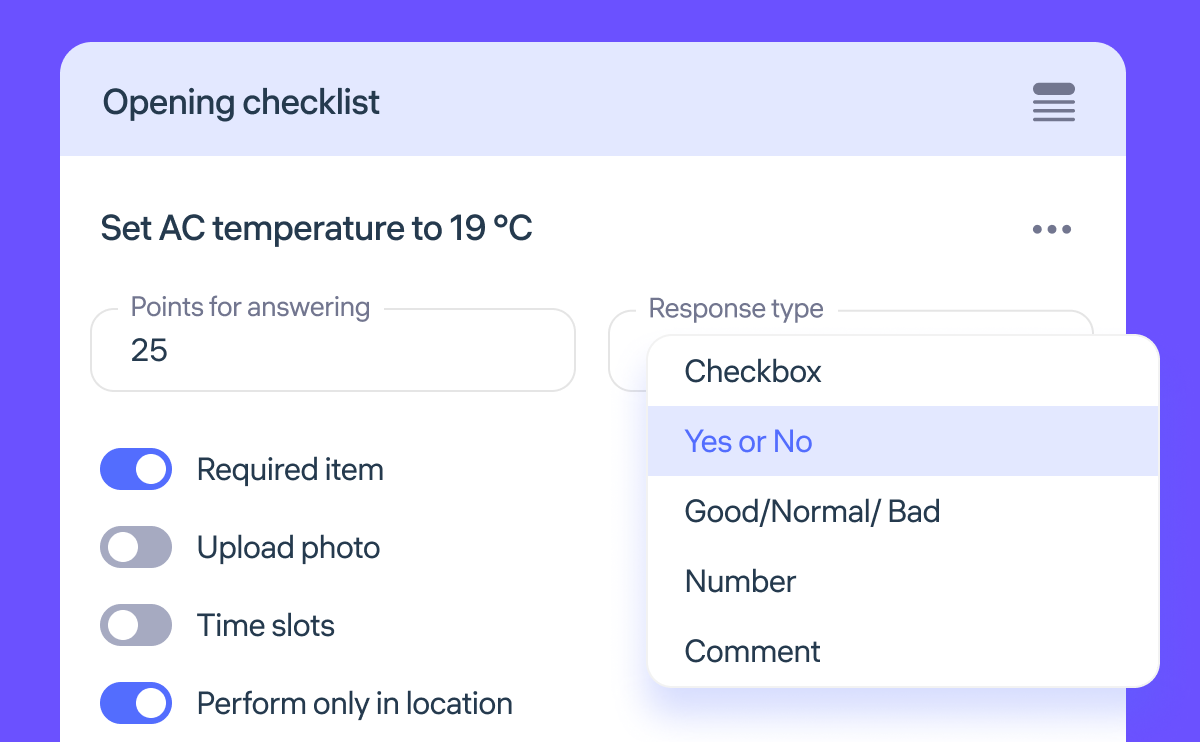Click the Upload photo label text
This screenshot has width=1200, height=742.
(x=288, y=547)
